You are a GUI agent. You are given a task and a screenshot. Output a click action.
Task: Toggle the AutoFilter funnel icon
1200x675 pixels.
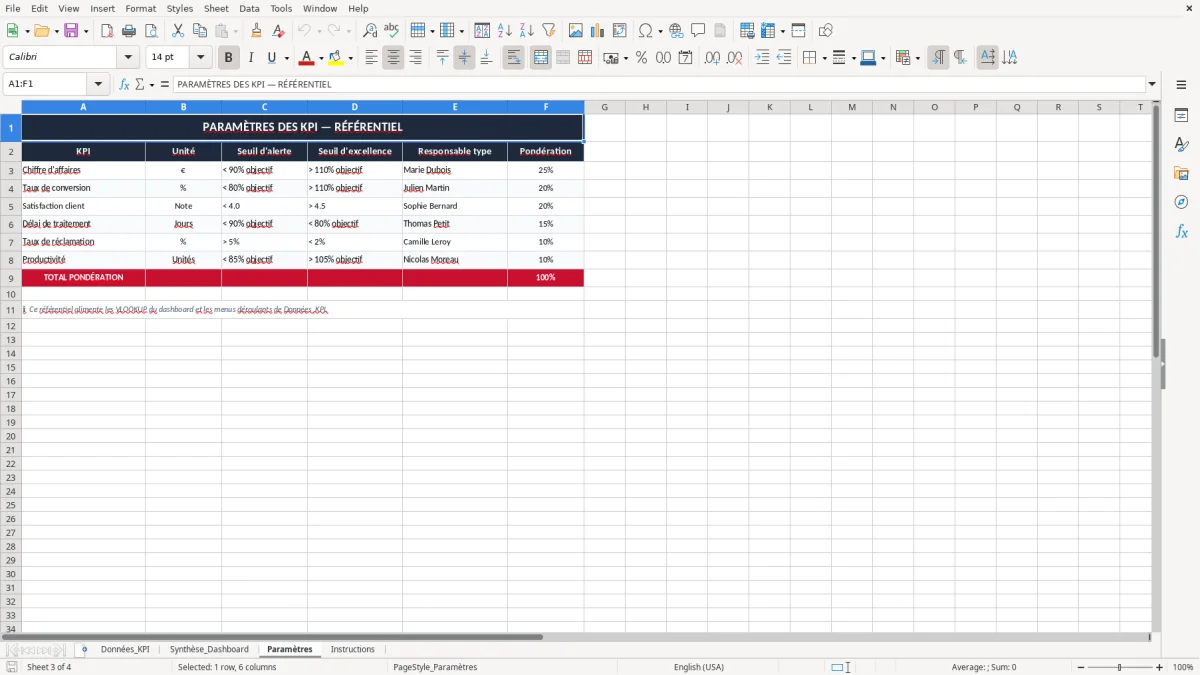(549, 31)
